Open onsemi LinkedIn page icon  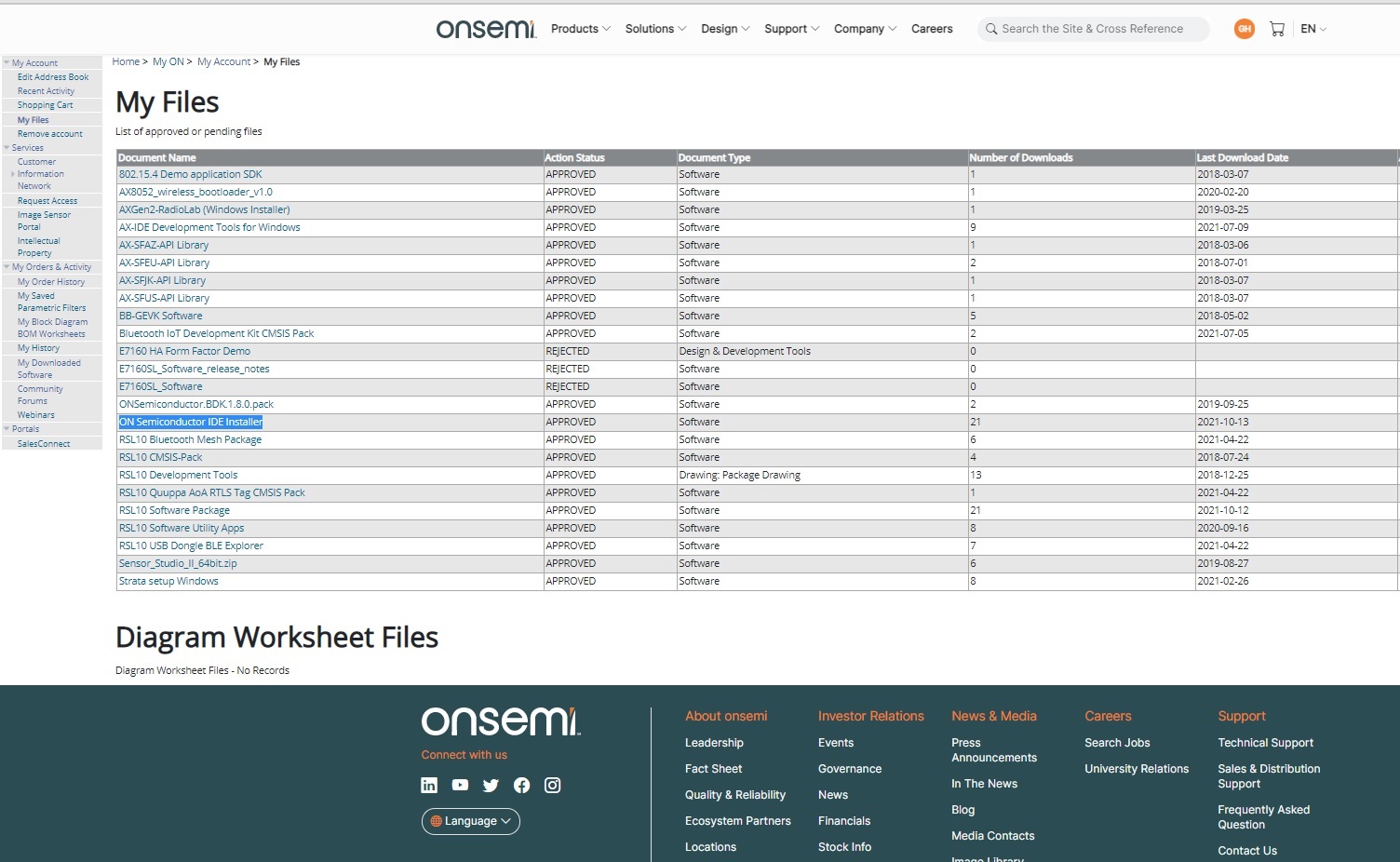pos(429,785)
